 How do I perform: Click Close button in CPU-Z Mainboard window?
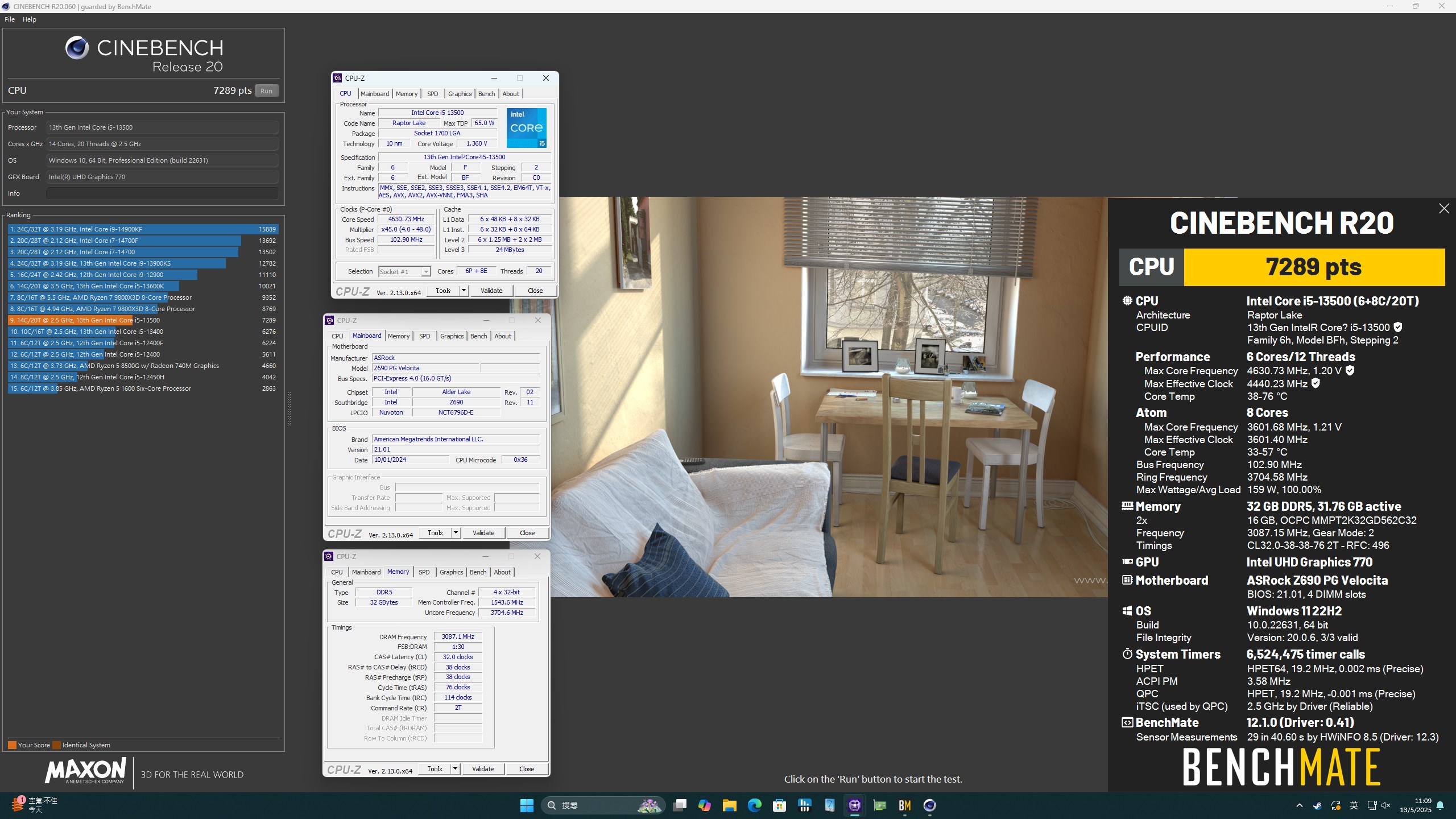[x=527, y=533]
